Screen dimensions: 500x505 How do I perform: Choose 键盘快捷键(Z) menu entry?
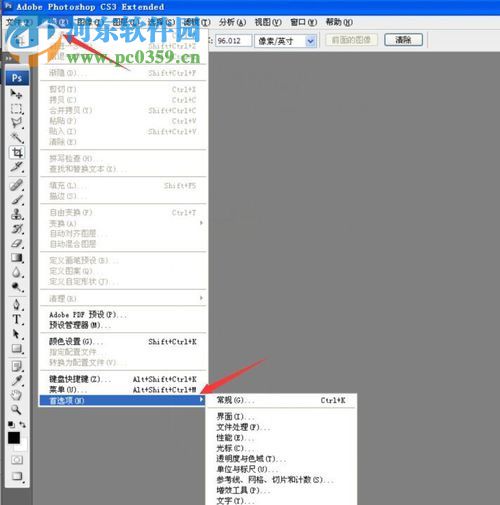123,379
